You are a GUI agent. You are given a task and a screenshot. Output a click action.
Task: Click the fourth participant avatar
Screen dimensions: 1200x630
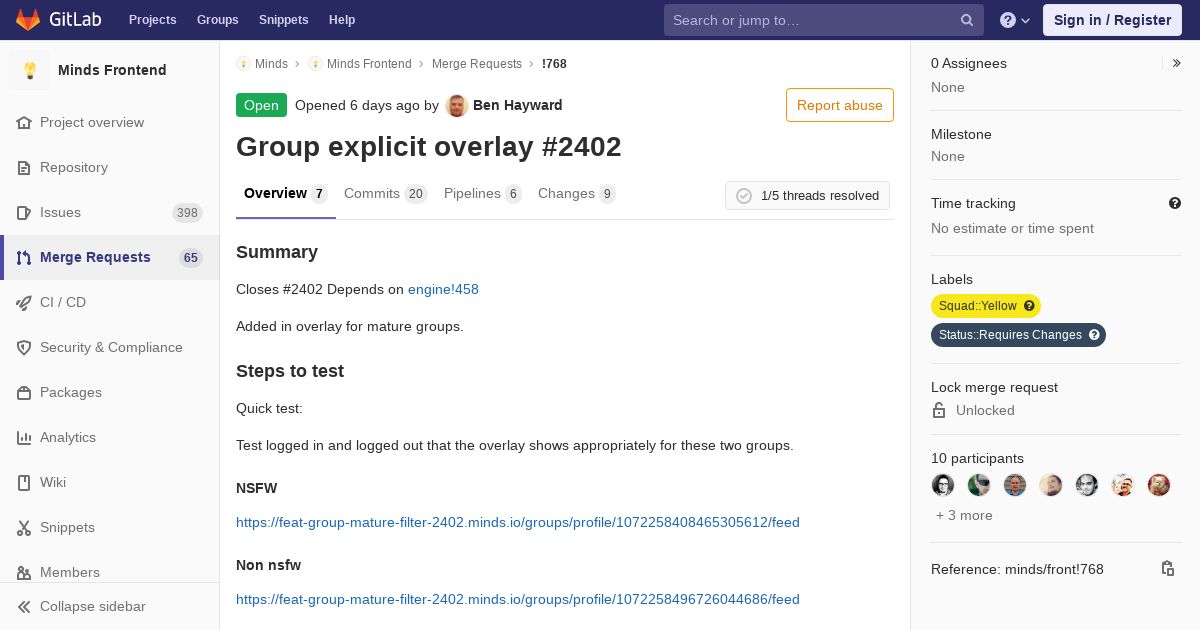click(x=1051, y=485)
